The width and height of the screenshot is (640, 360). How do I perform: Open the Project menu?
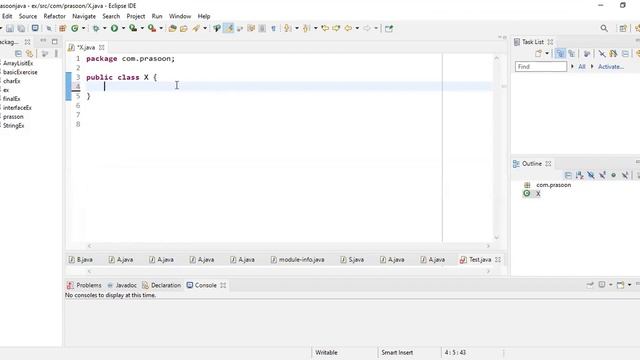136,16
